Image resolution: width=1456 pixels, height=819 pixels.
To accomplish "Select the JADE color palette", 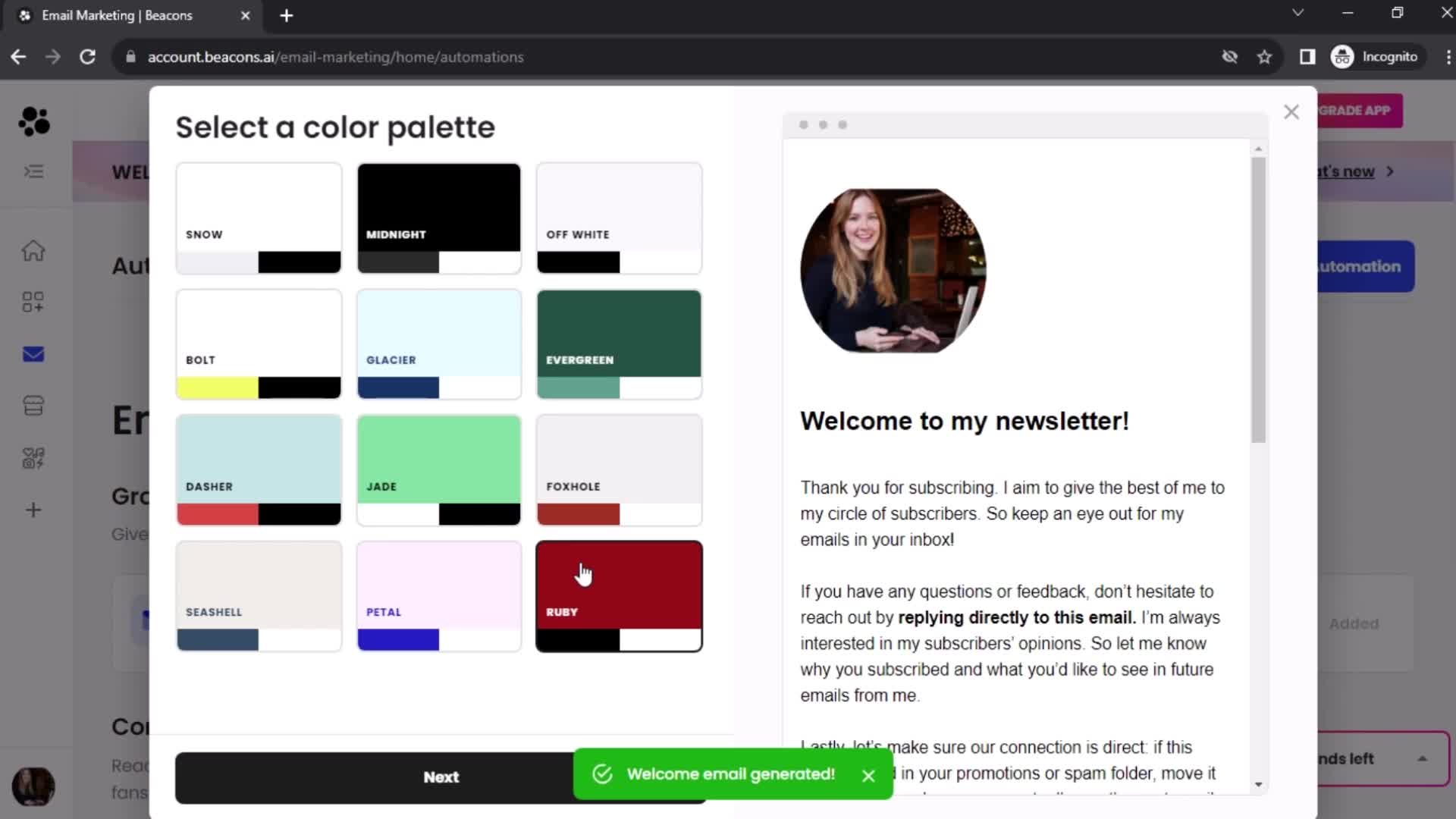I will tap(438, 469).
